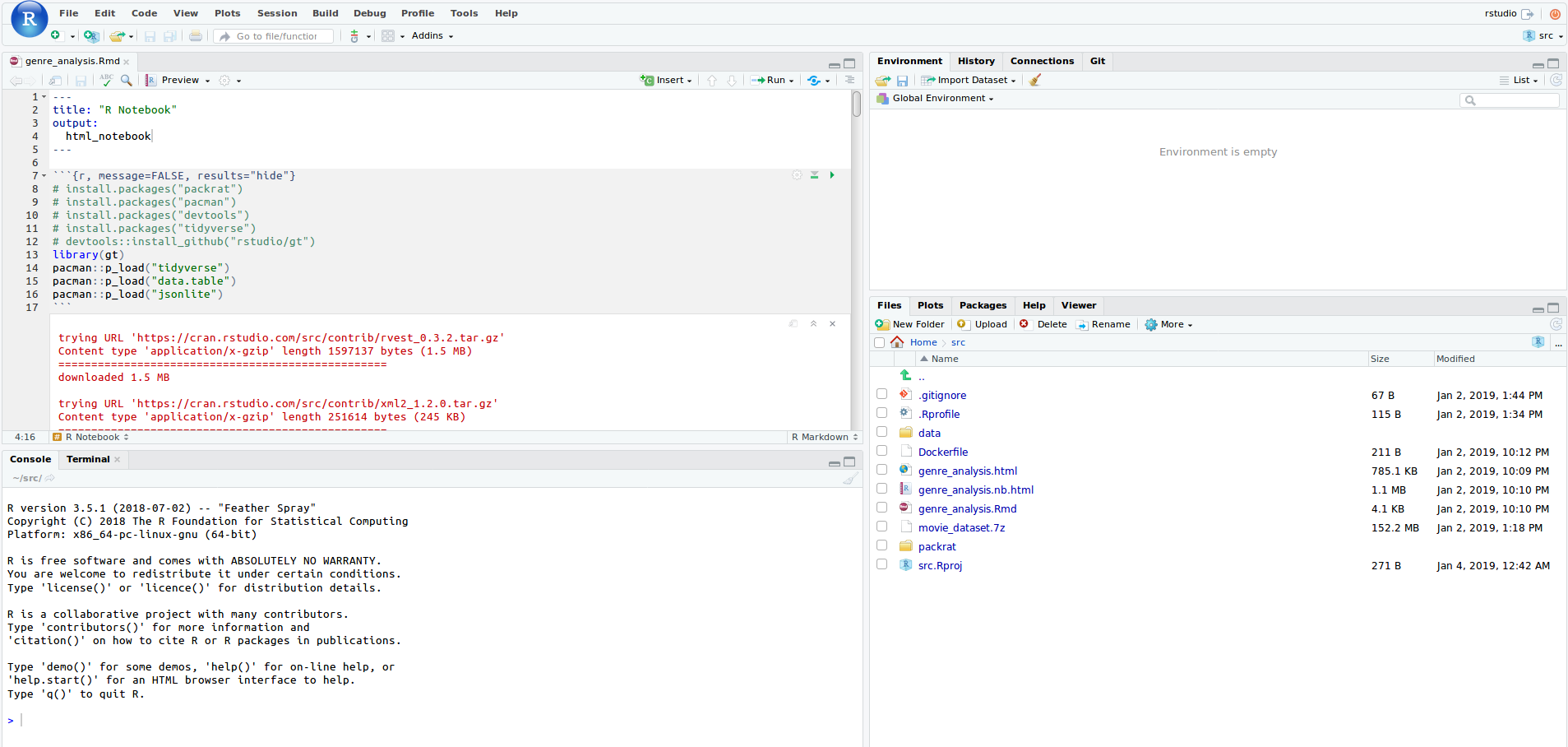Click the go to previous chunk arrow
1568x747 pixels.
[712, 80]
